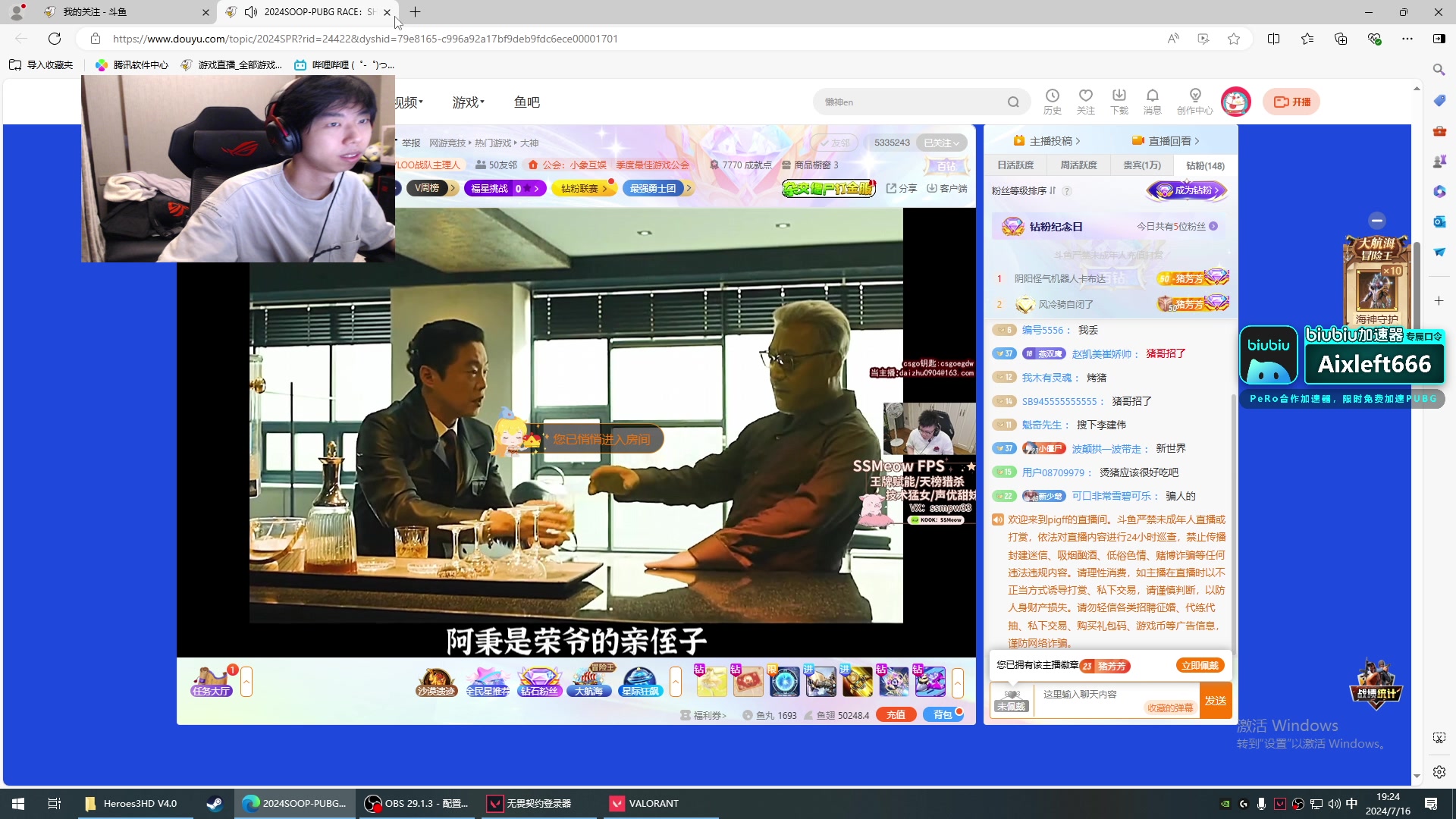The height and width of the screenshot is (819, 1456).
Task: Toggle the 已关注 follow state button
Action: coord(941,143)
